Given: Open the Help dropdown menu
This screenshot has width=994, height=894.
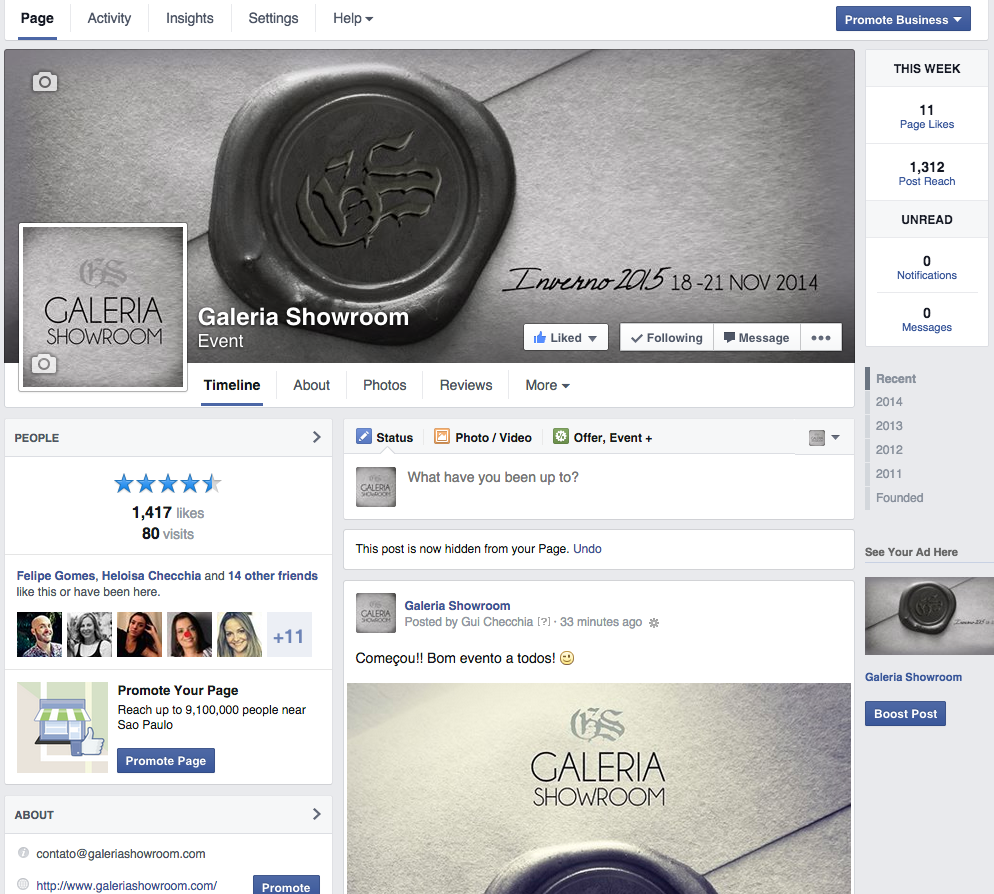Looking at the screenshot, I should [352, 18].
